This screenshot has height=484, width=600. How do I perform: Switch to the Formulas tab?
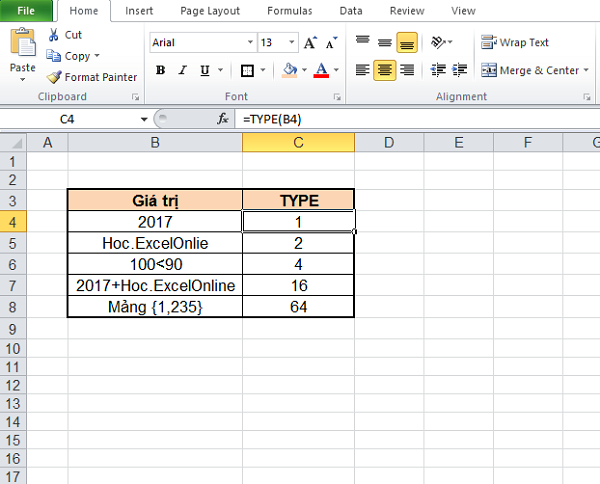pos(288,11)
